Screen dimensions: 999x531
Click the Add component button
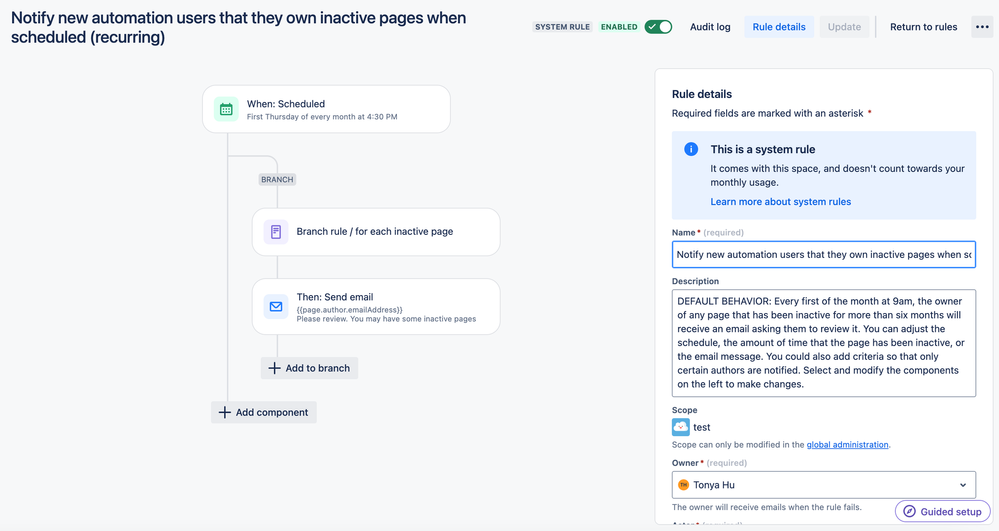[264, 412]
